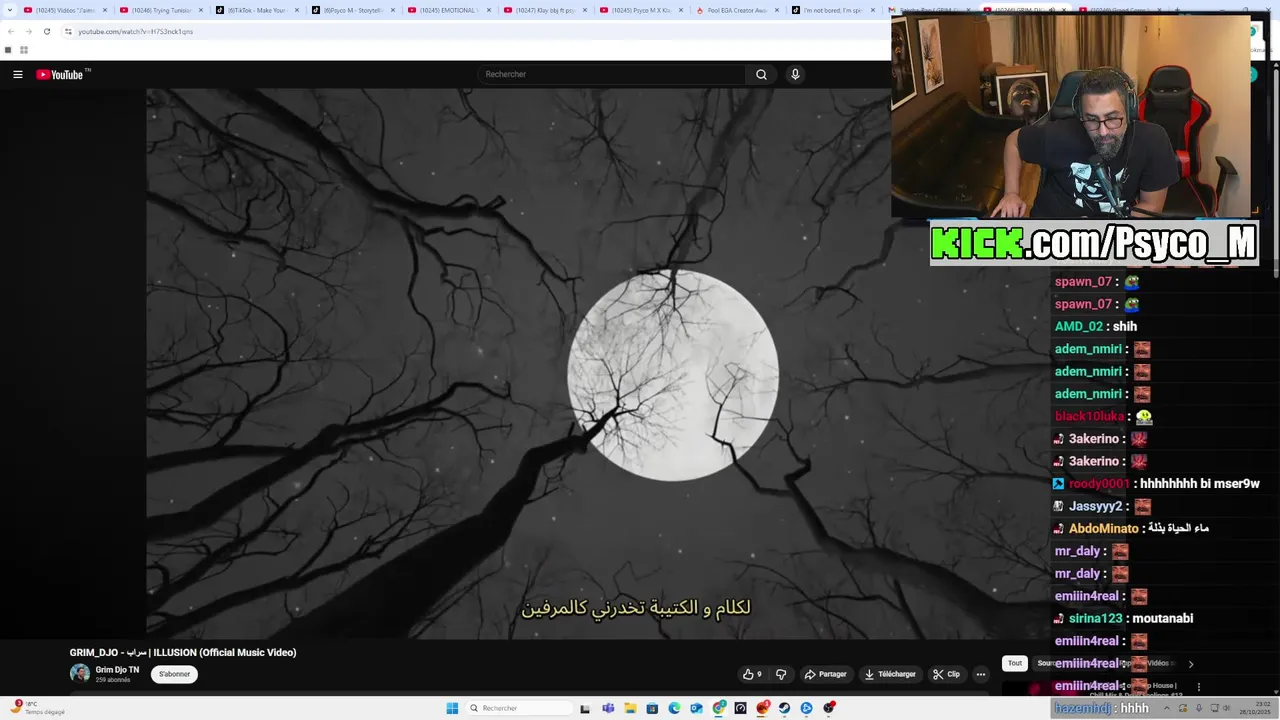Open the weather widget showing 18°C
1280x720 pixels.
38,708
